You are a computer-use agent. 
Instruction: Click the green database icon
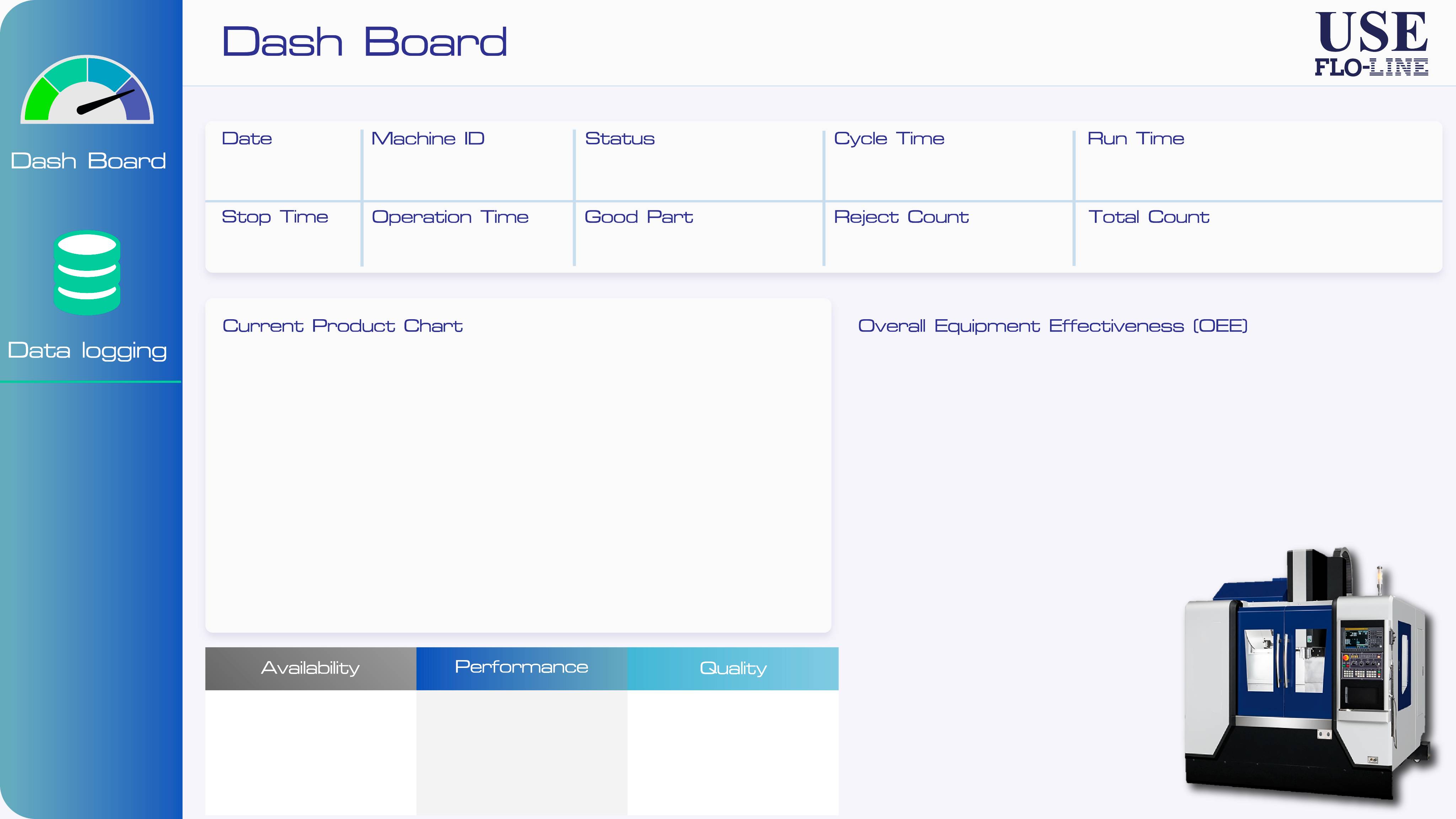click(87, 272)
